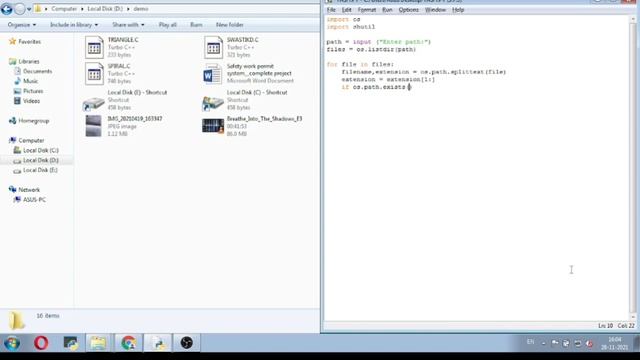
Task: Click Local Disk (D:) in address breadcrumb
Action: [105, 9]
